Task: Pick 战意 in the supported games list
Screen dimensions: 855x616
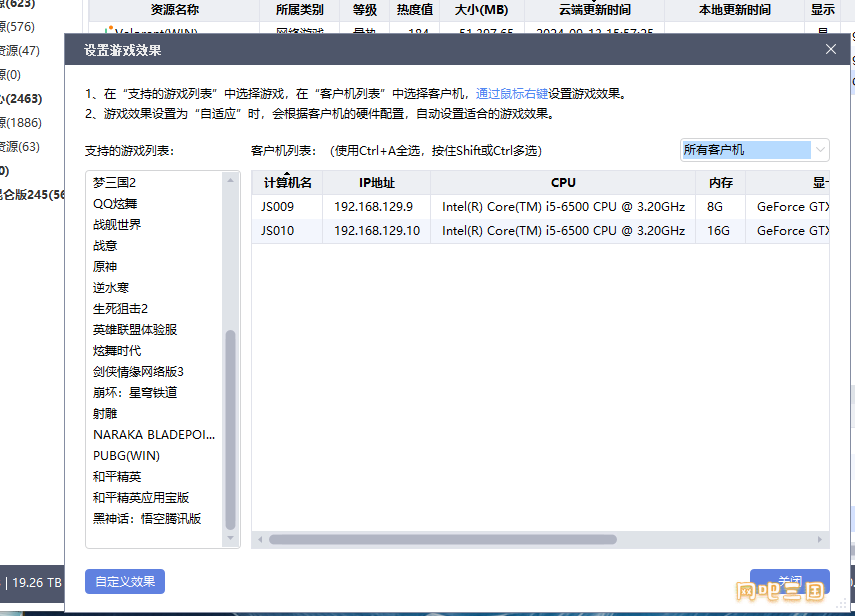Action: click(x=105, y=246)
